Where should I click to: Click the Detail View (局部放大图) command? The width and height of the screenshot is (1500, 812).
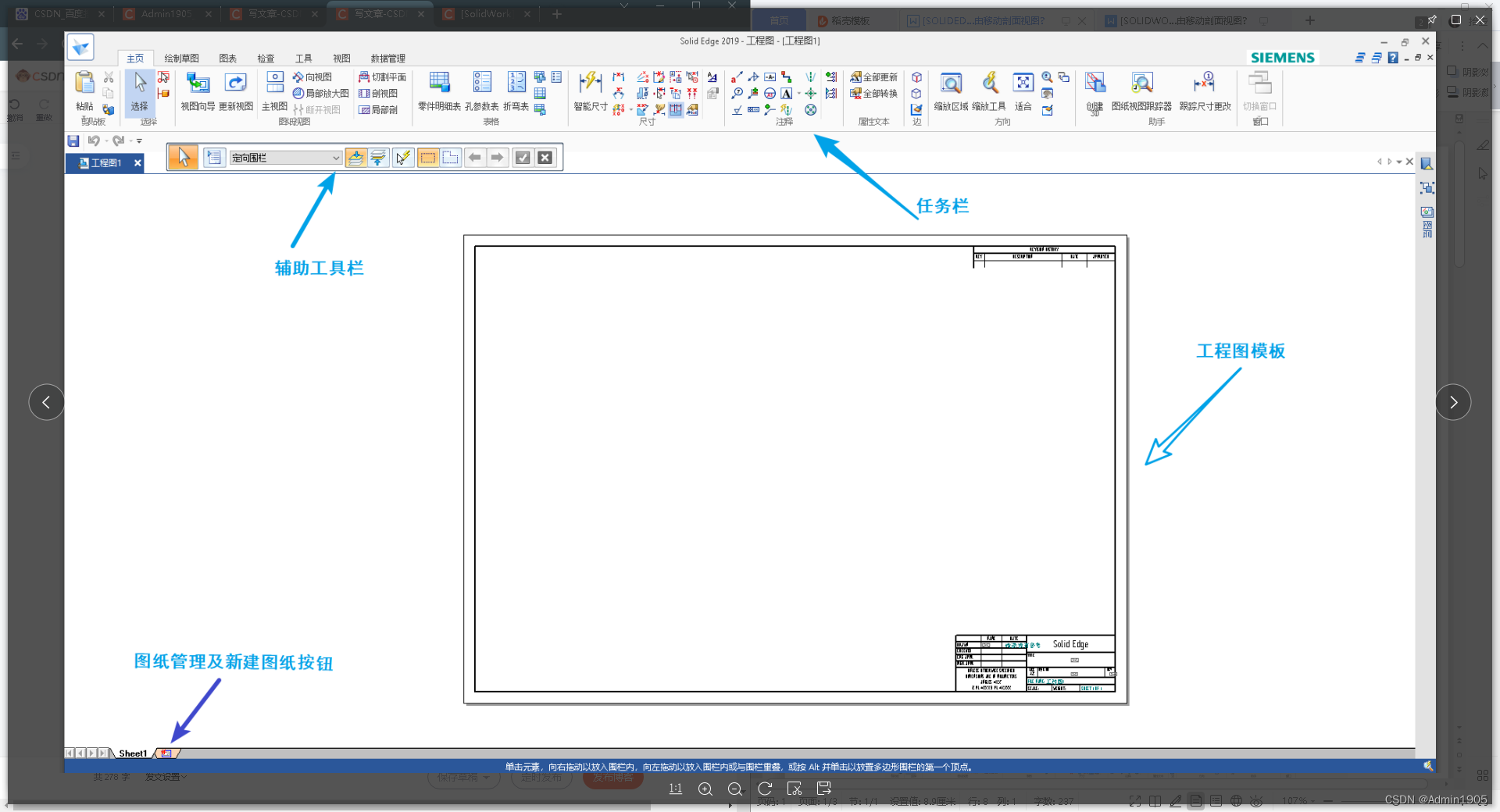coord(320,94)
